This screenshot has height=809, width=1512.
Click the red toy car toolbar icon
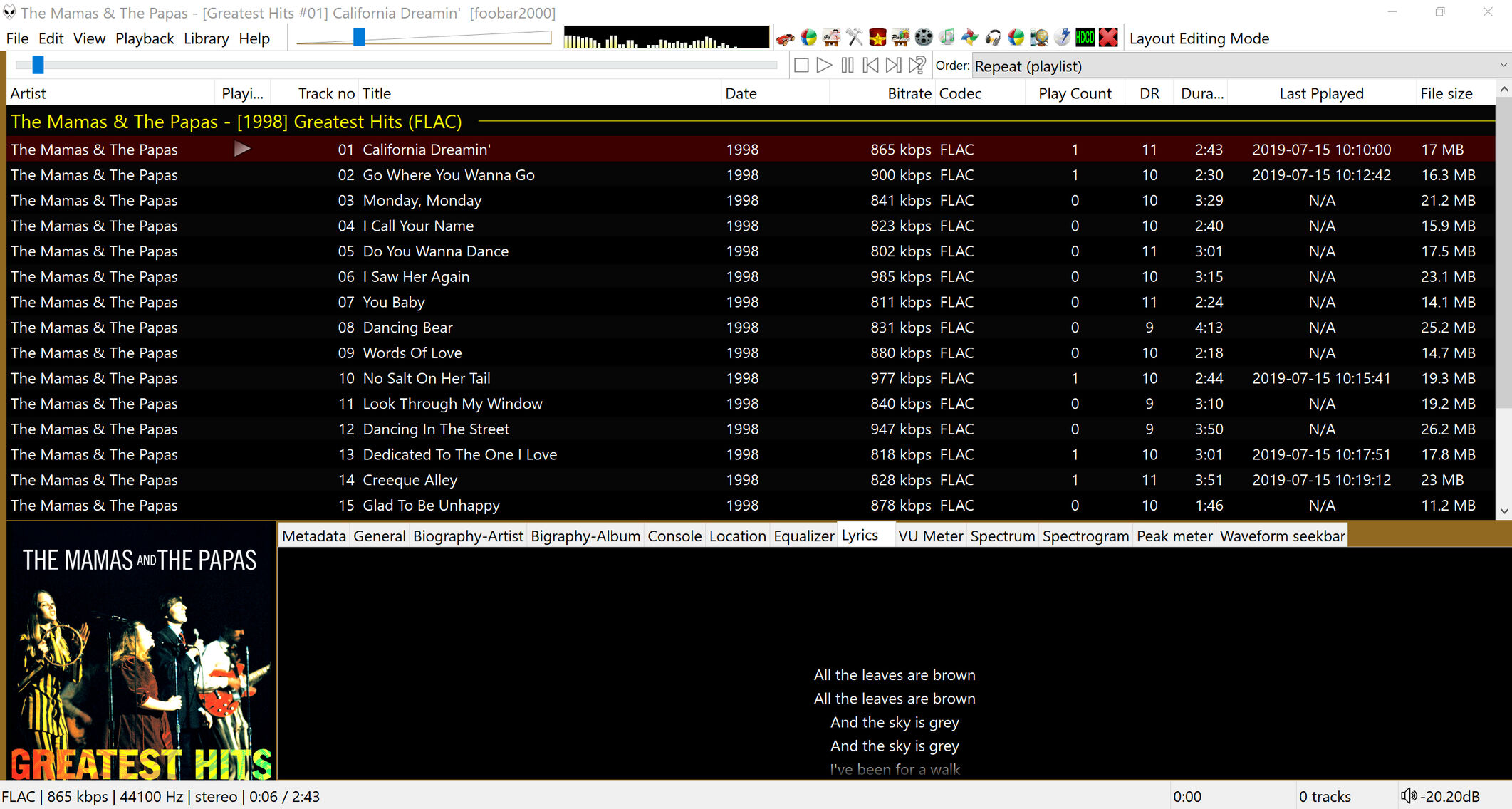(786, 38)
